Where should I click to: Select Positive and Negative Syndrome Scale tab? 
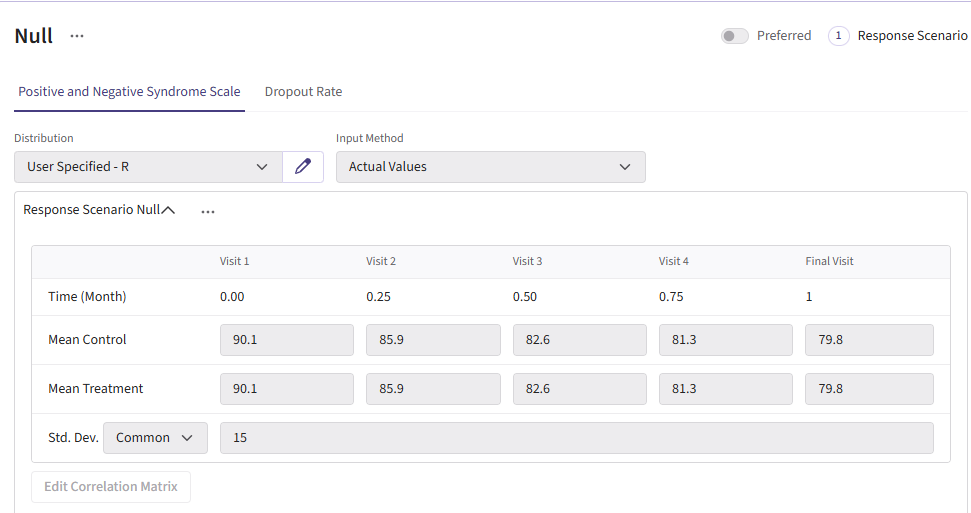point(129,92)
